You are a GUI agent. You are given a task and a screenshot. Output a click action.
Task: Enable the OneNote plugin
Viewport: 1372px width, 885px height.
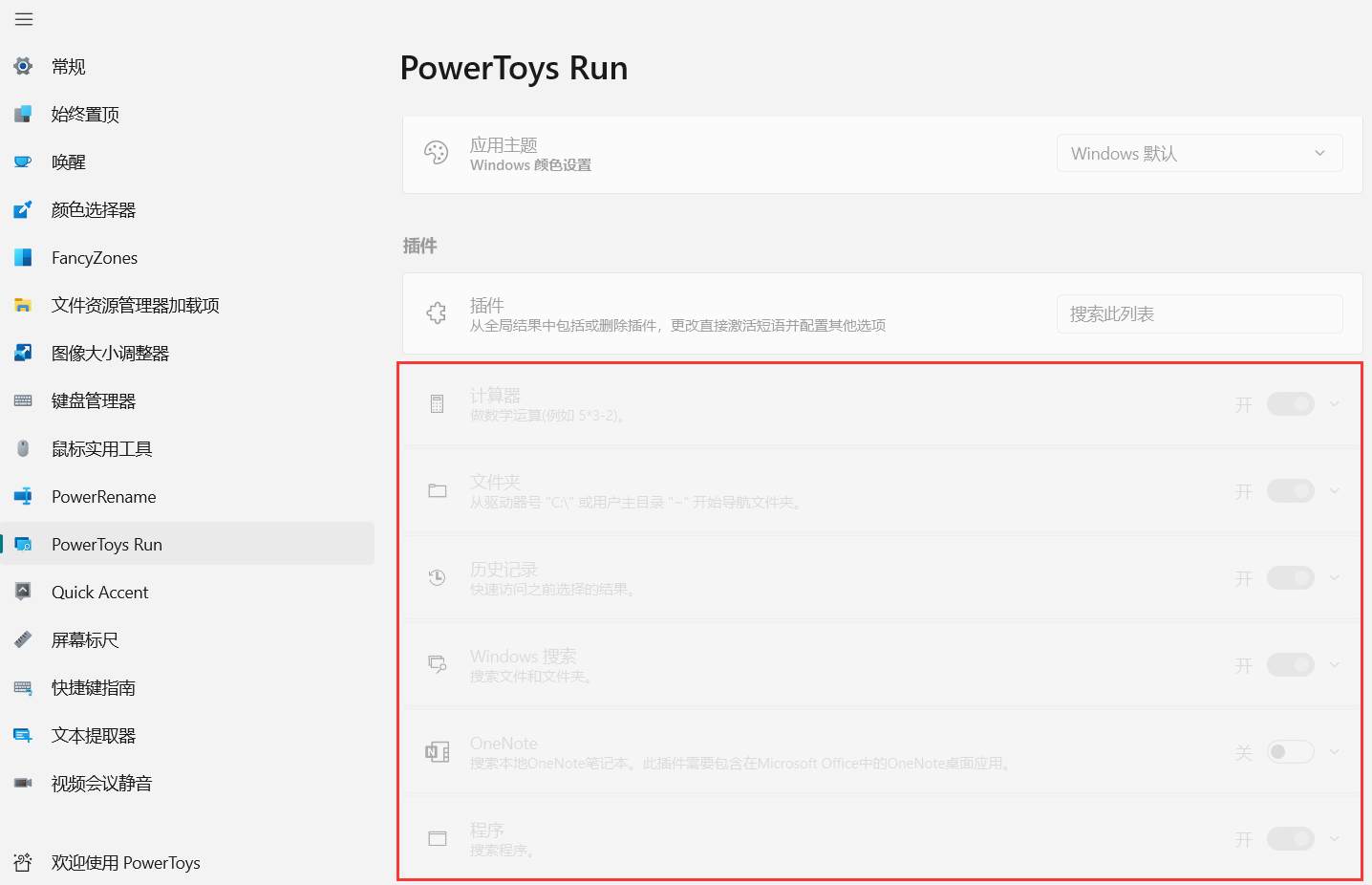pyautogui.click(x=1290, y=751)
